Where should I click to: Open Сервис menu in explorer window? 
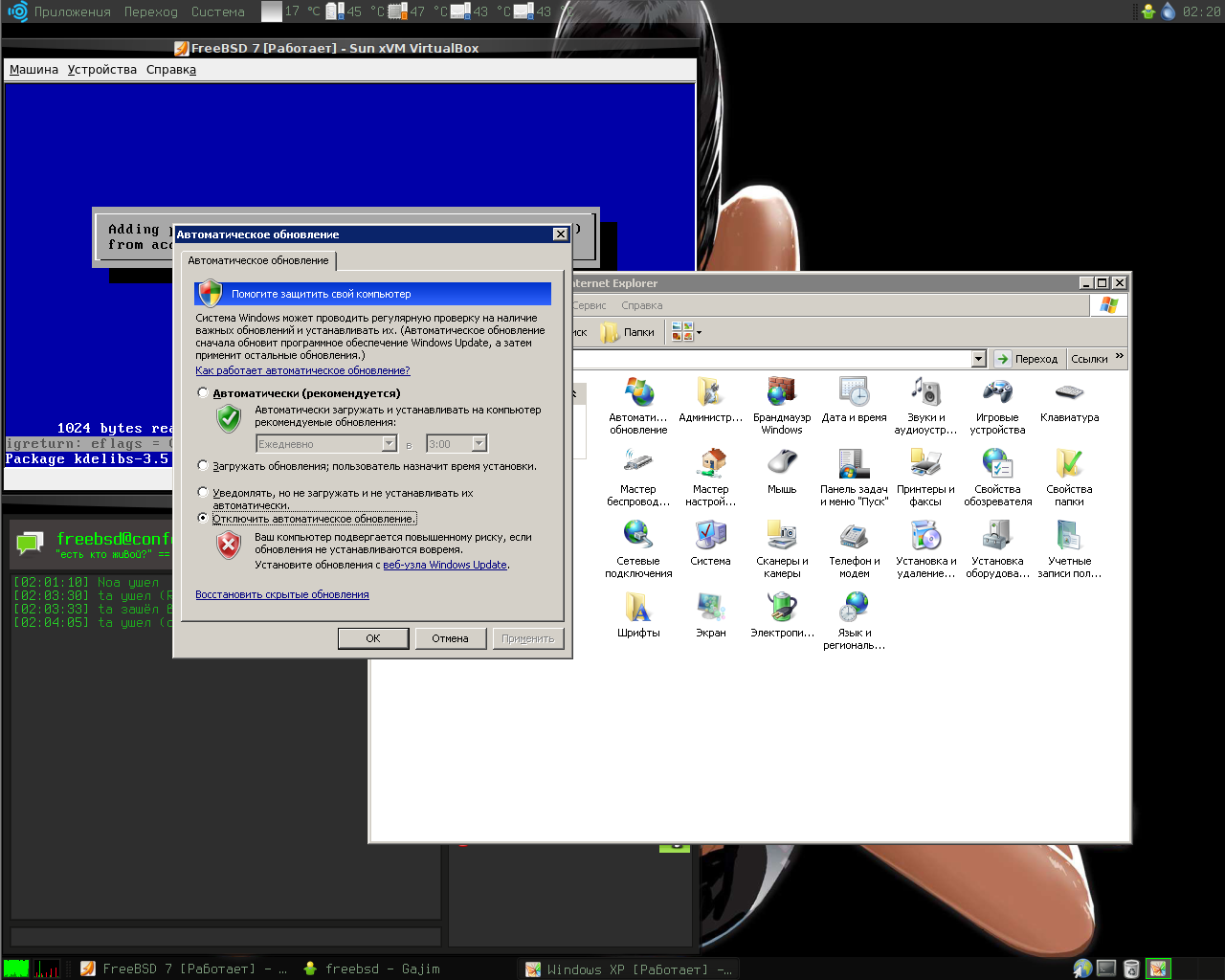pos(590,305)
